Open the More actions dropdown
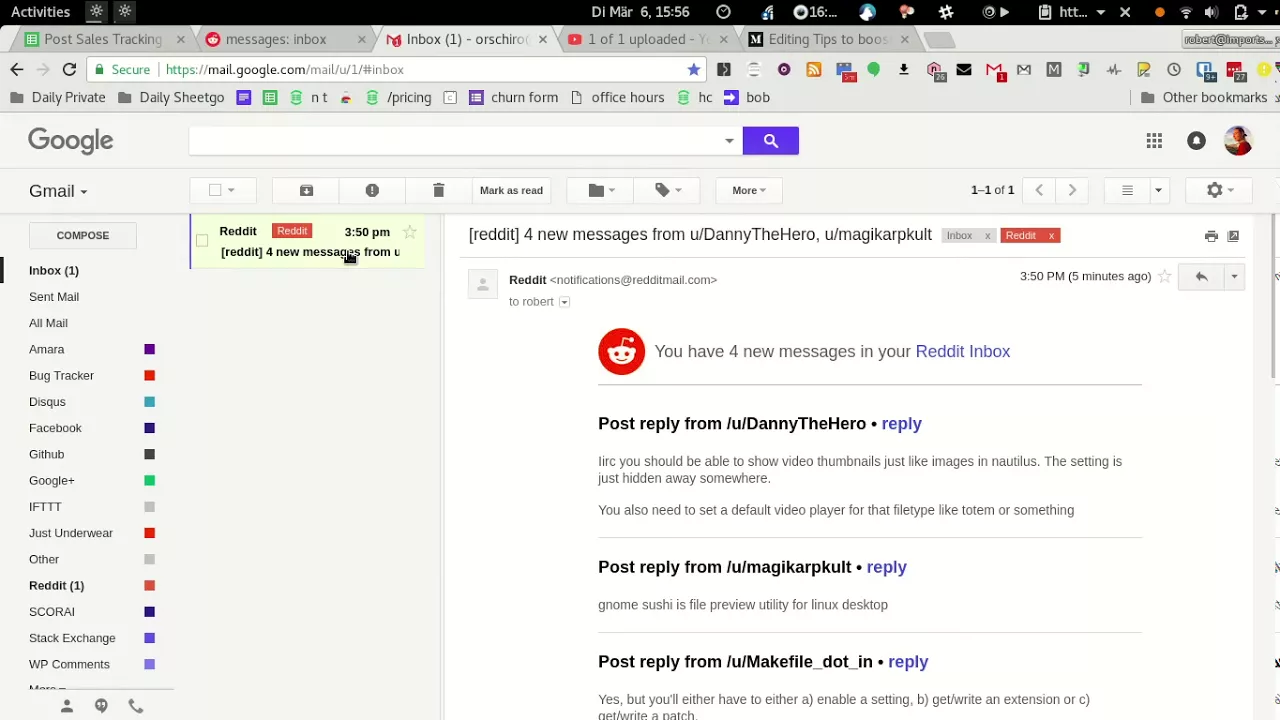 click(748, 190)
